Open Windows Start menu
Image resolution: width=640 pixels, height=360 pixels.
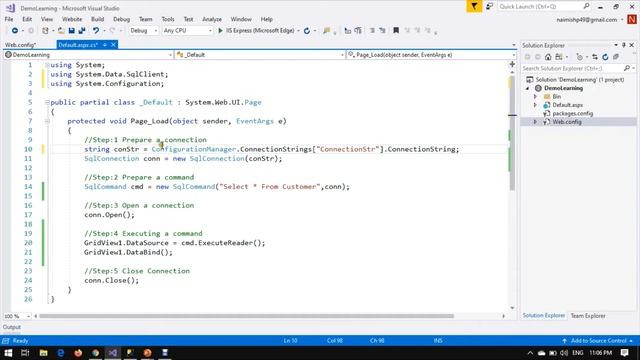(x=8, y=352)
